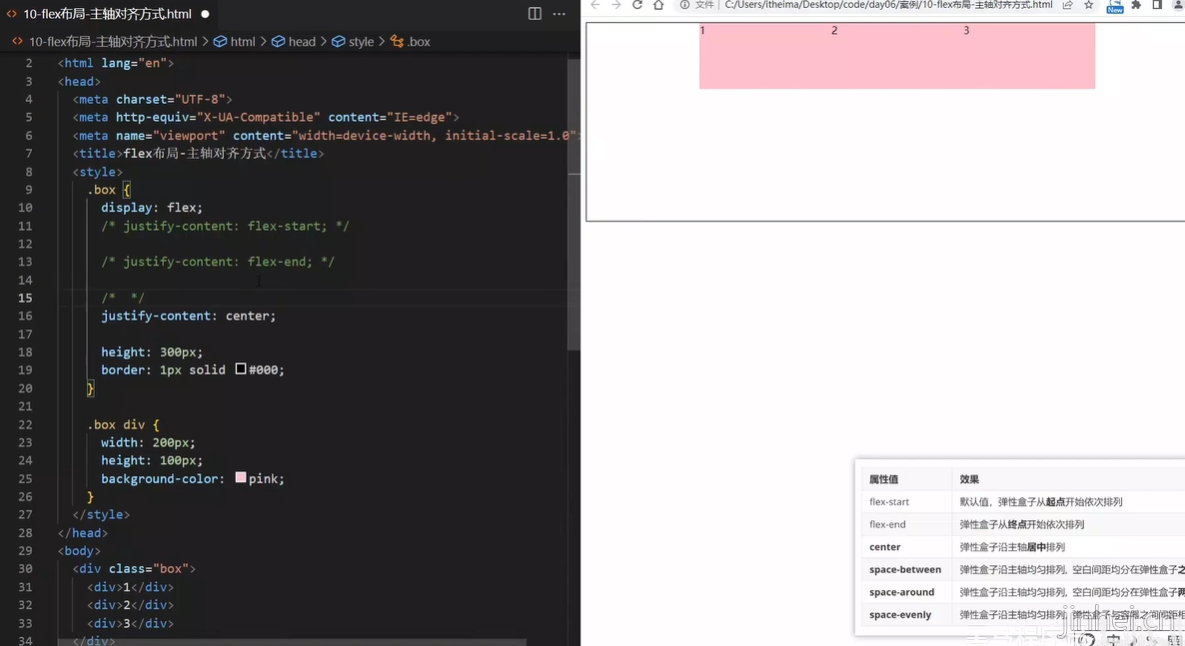The image size is (1185, 646).
Task: Click the <div class="box"> line
Action: (x=134, y=569)
